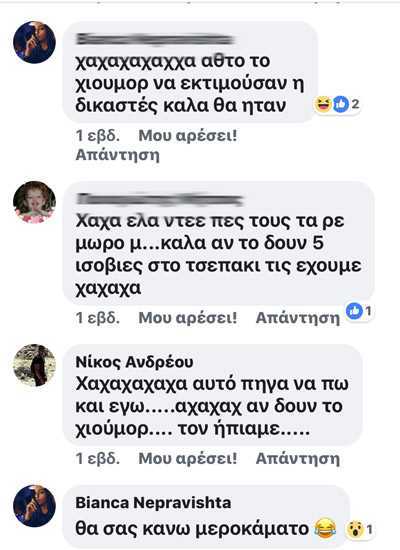The image size is (400, 550).
Task: Click the thumbs-up reaction icon on first comment
Action: pos(340,105)
